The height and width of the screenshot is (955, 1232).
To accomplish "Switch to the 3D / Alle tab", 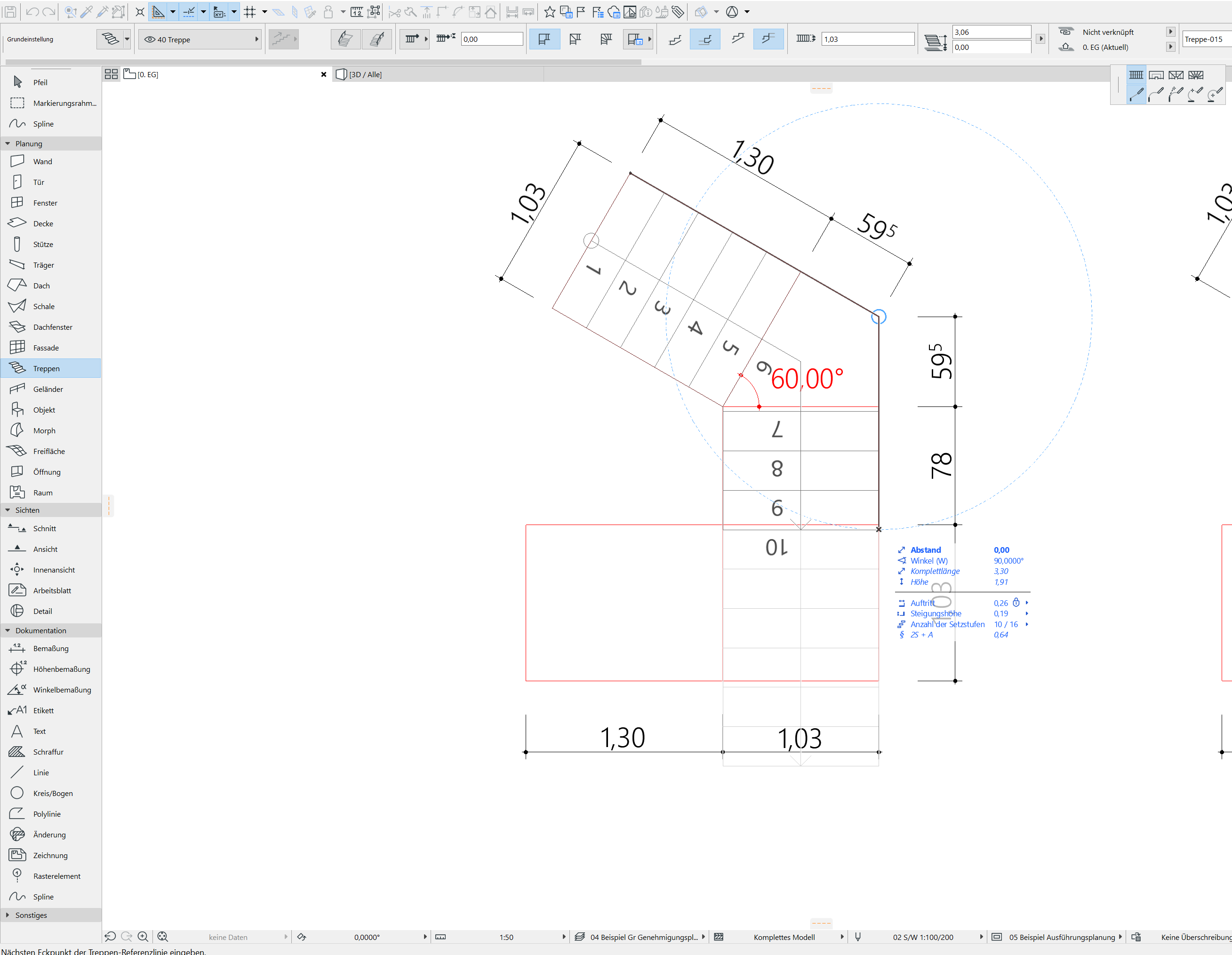I will (366, 74).
